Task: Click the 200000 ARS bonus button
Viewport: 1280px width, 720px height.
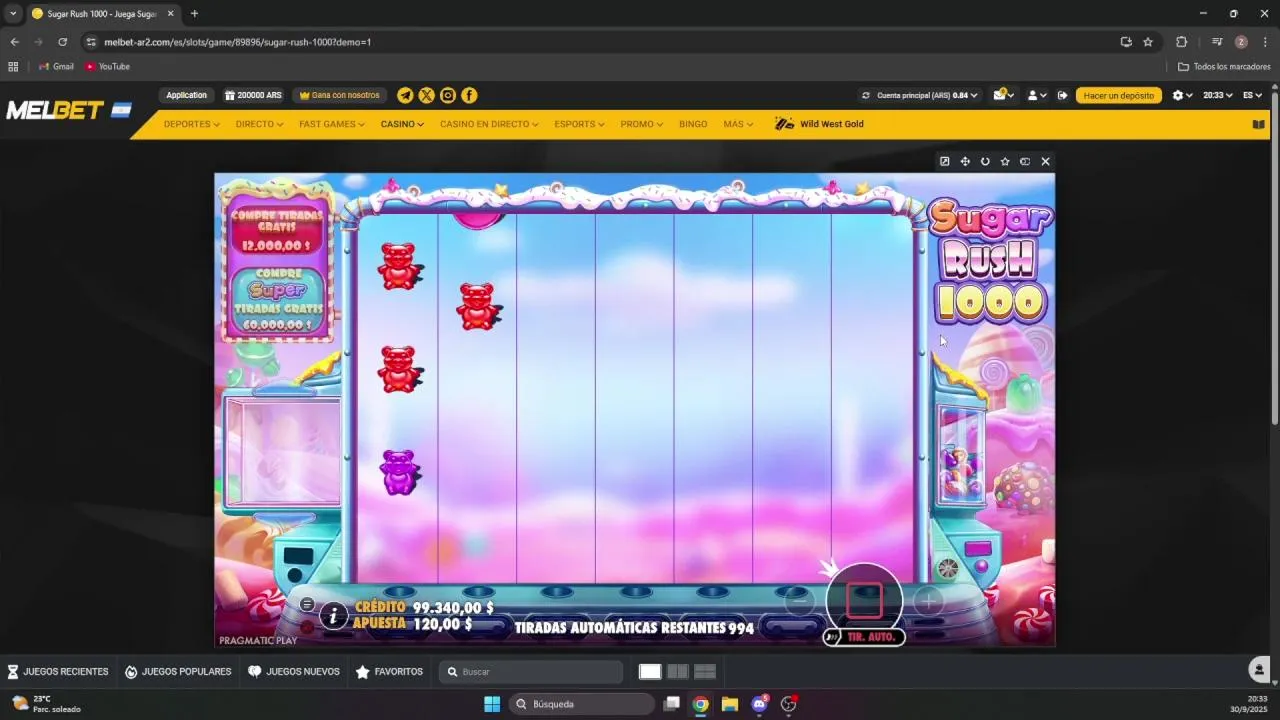Action: pos(253,95)
